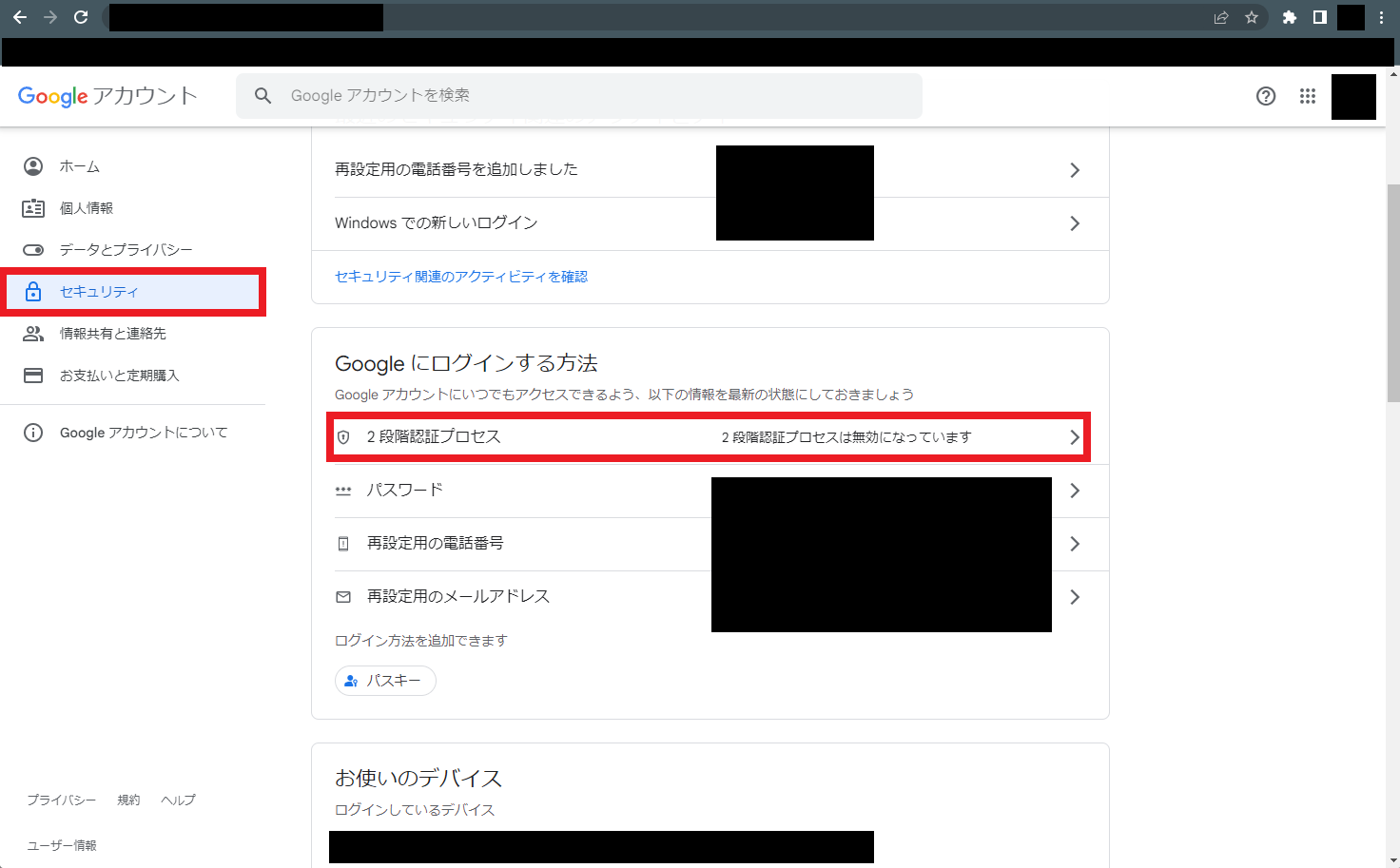
Task: Click the share page icon in address bar
Action: pyautogui.click(x=1221, y=17)
